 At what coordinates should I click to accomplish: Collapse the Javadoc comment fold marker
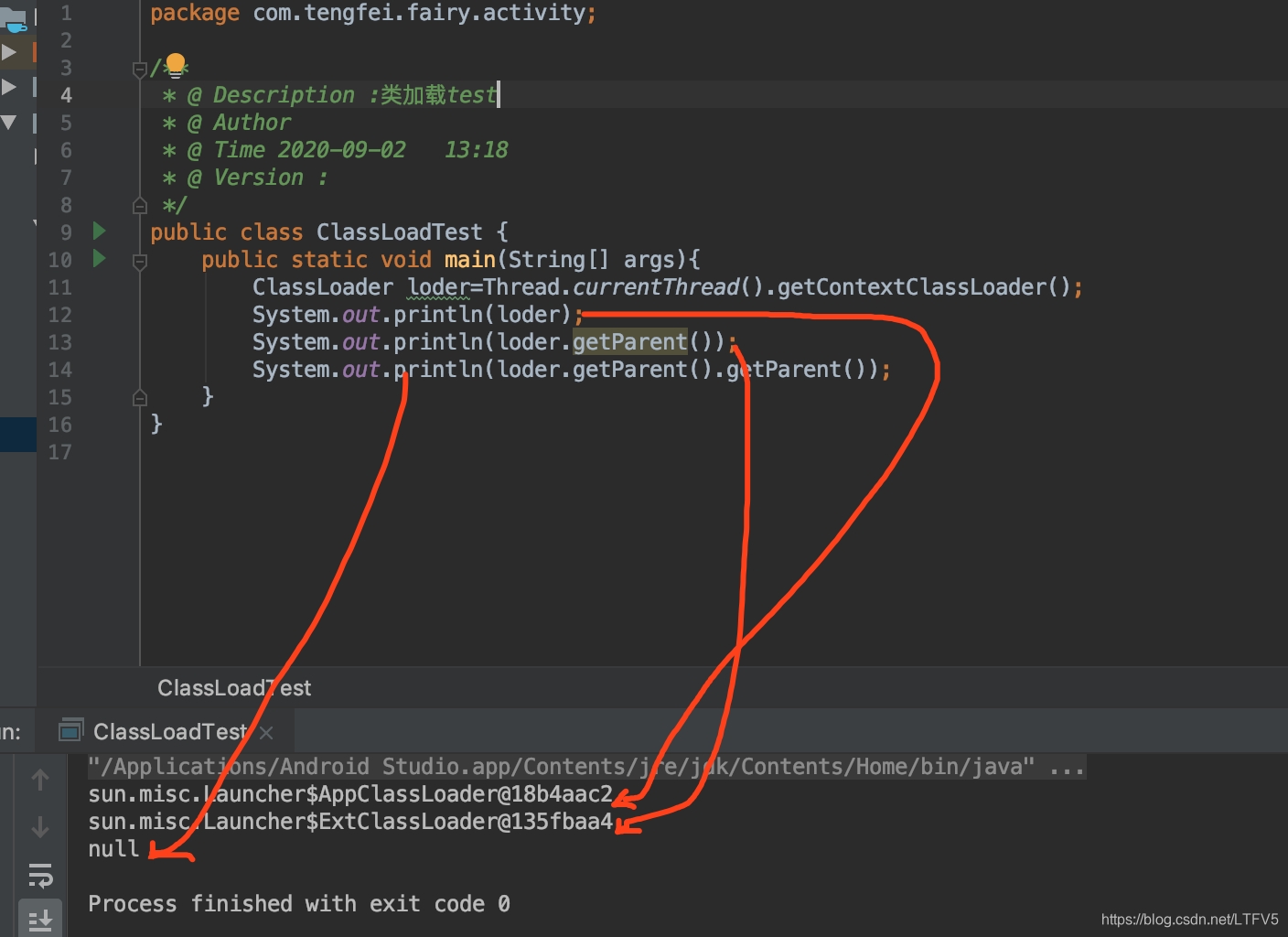(140, 70)
